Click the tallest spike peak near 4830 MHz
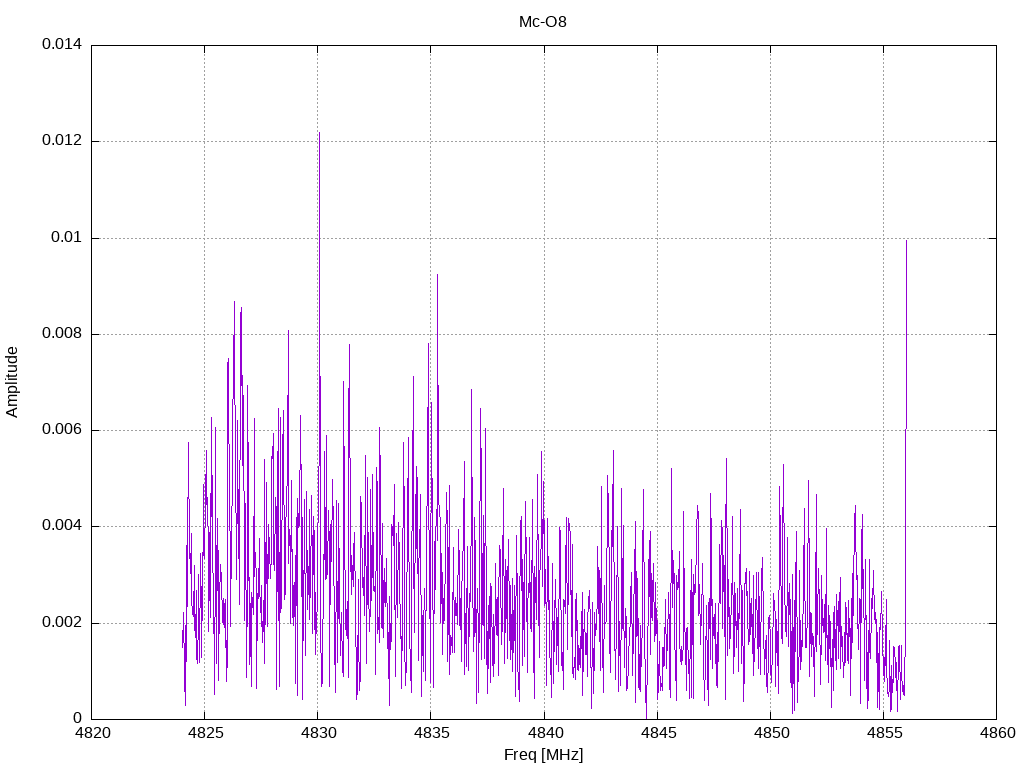Screen dimensions: 1024x768 (x=319, y=133)
